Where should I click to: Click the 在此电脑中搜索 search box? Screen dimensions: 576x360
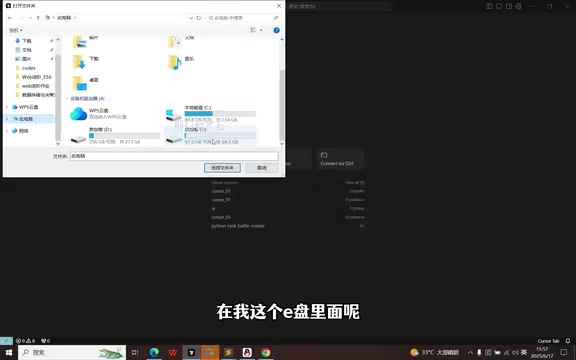(x=243, y=18)
